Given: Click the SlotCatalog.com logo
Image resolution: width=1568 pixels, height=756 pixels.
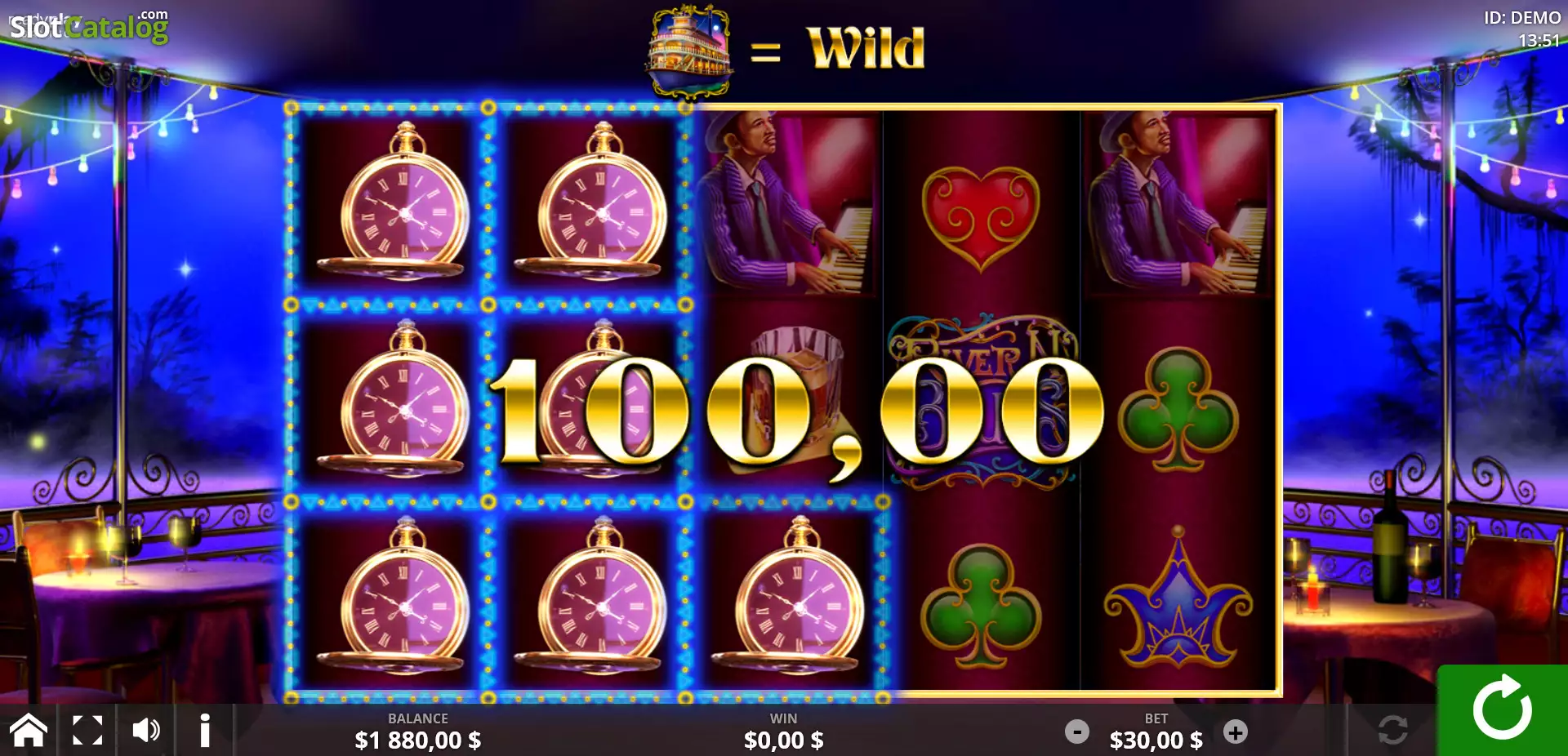Looking at the screenshot, I should click(89, 27).
